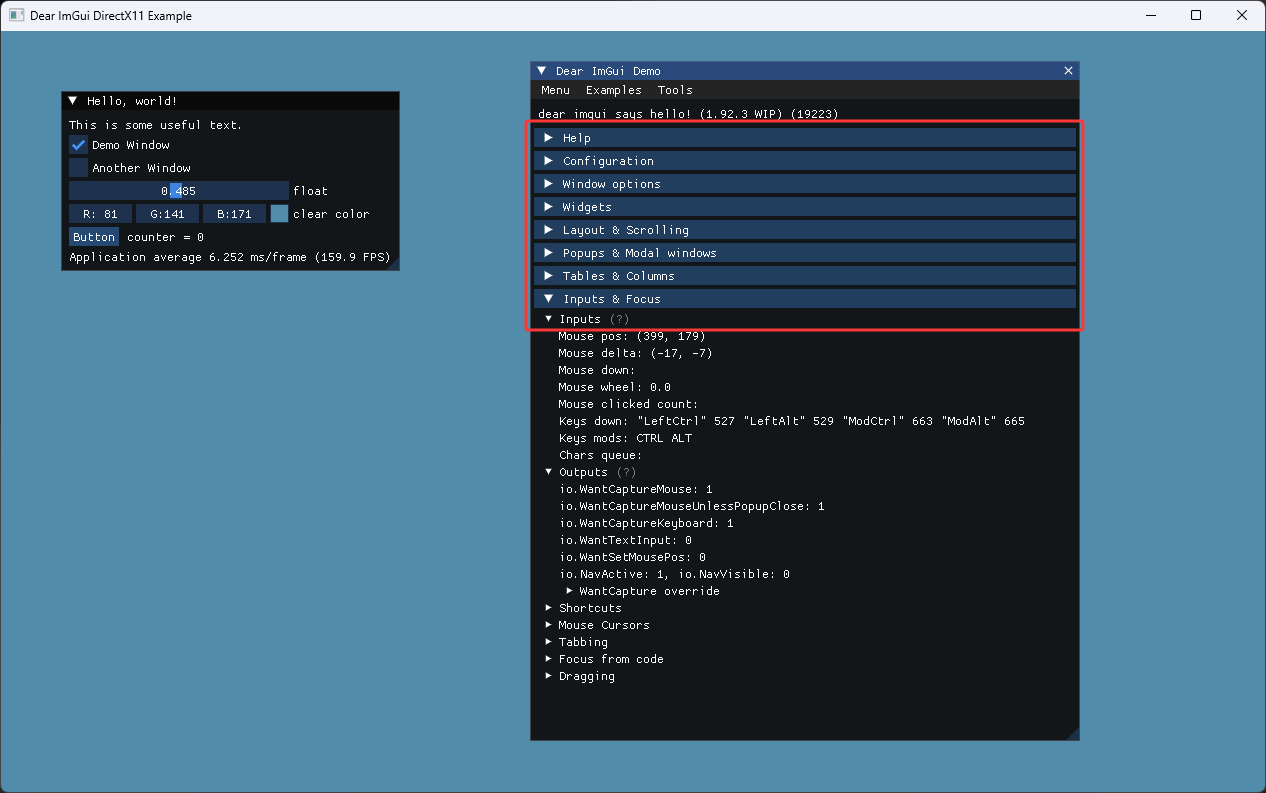Viewport: 1266px width, 793px height.
Task: Click the R: 81 color field
Action: pyautogui.click(x=100, y=214)
